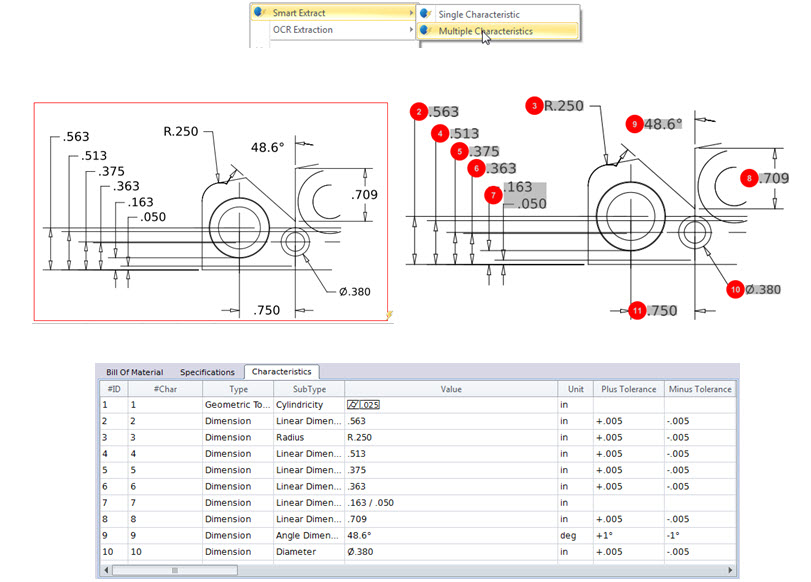Select balloon 3 next to the R.250 radius
The image size is (811, 582).
(535, 104)
